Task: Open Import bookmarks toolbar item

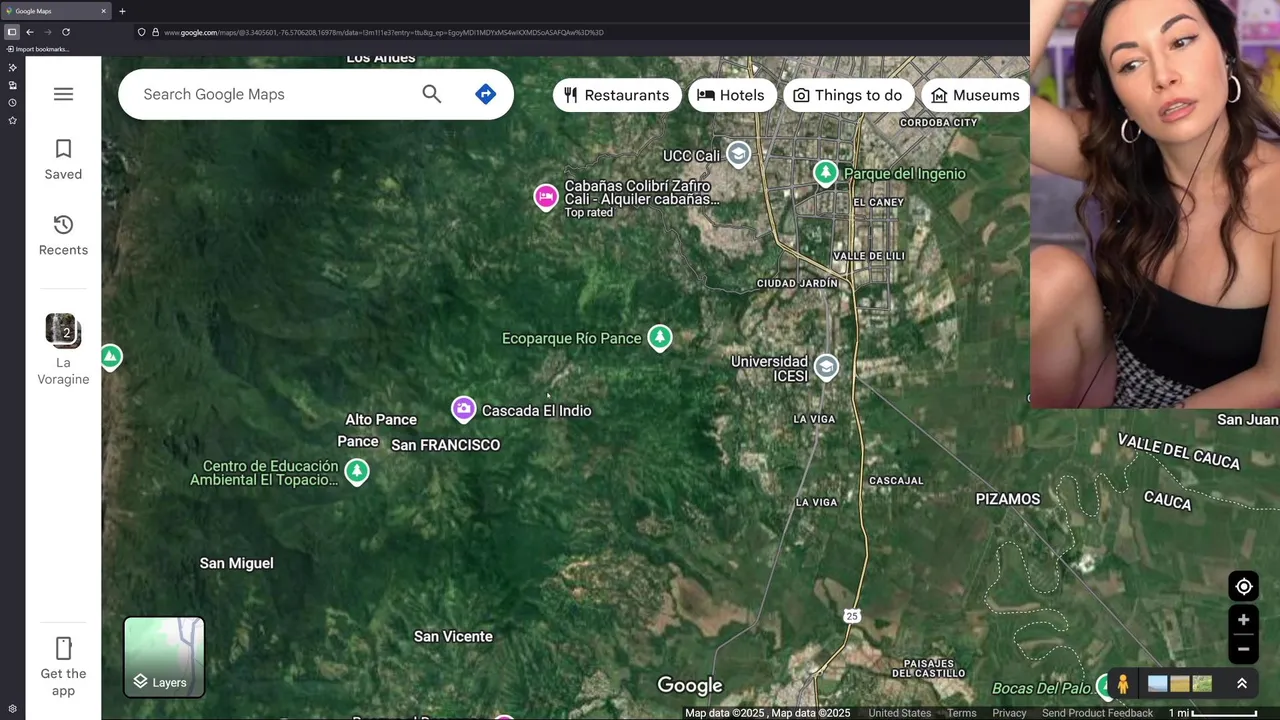Action: click(38, 49)
